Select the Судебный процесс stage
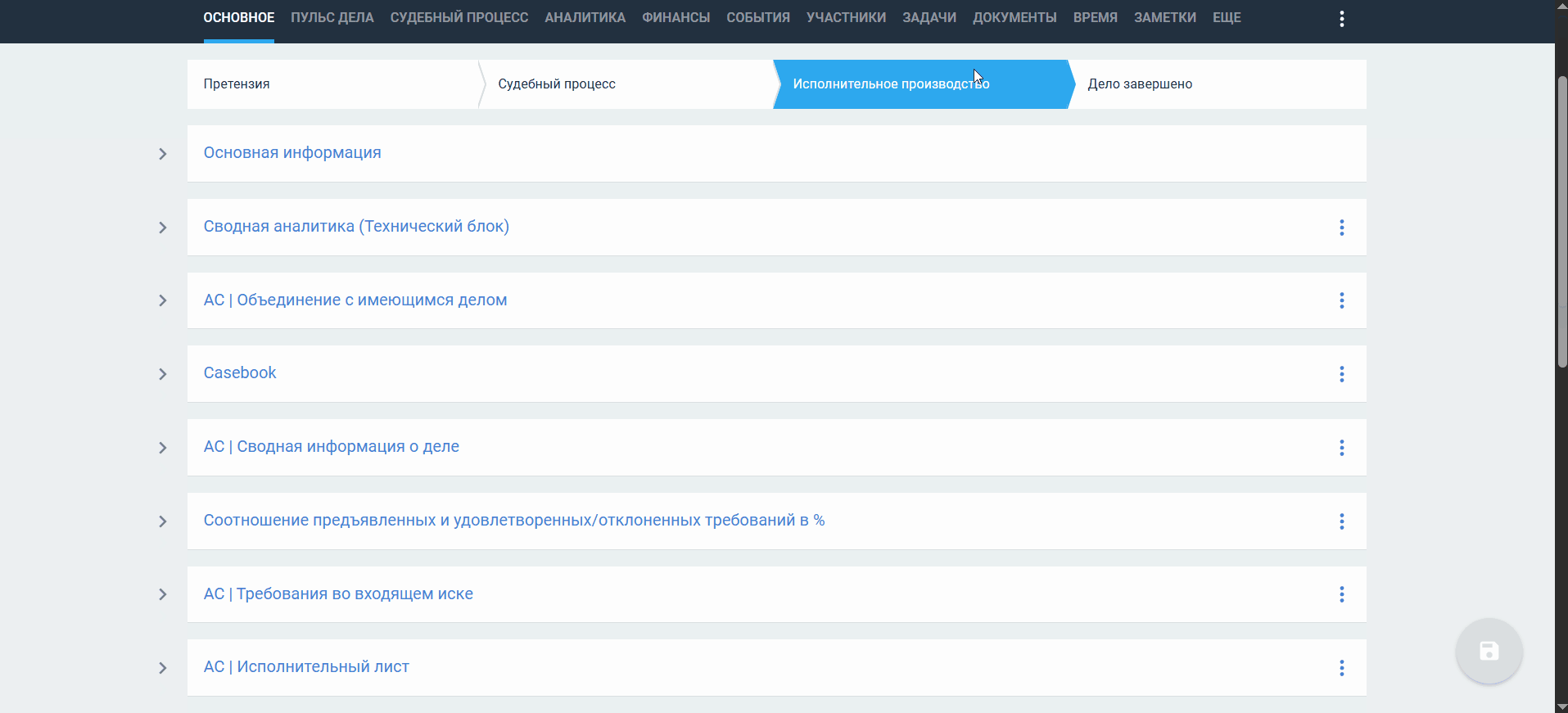The width and height of the screenshot is (1568, 713). point(557,84)
